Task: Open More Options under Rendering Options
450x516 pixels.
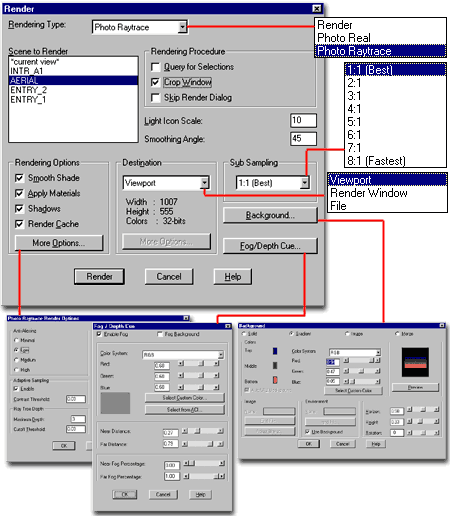Action: [59, 243]
